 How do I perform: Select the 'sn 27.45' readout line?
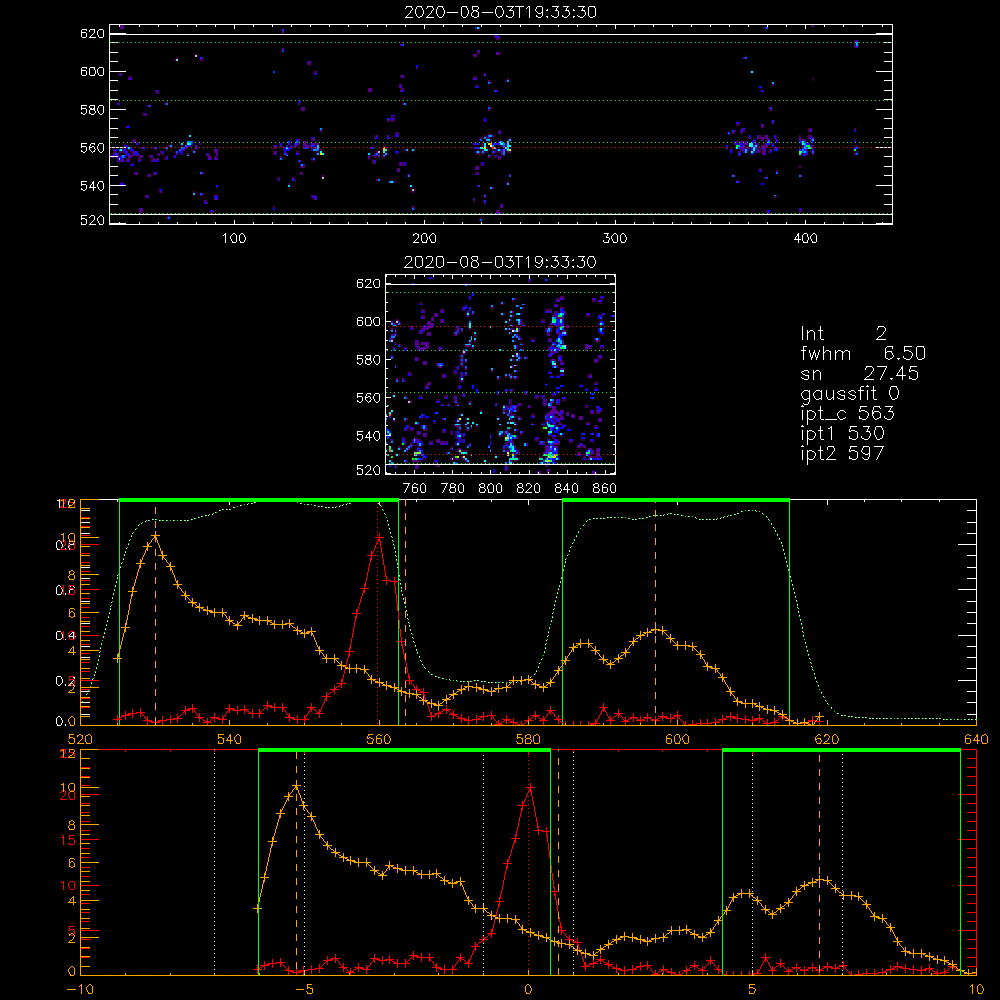point(860,373)
